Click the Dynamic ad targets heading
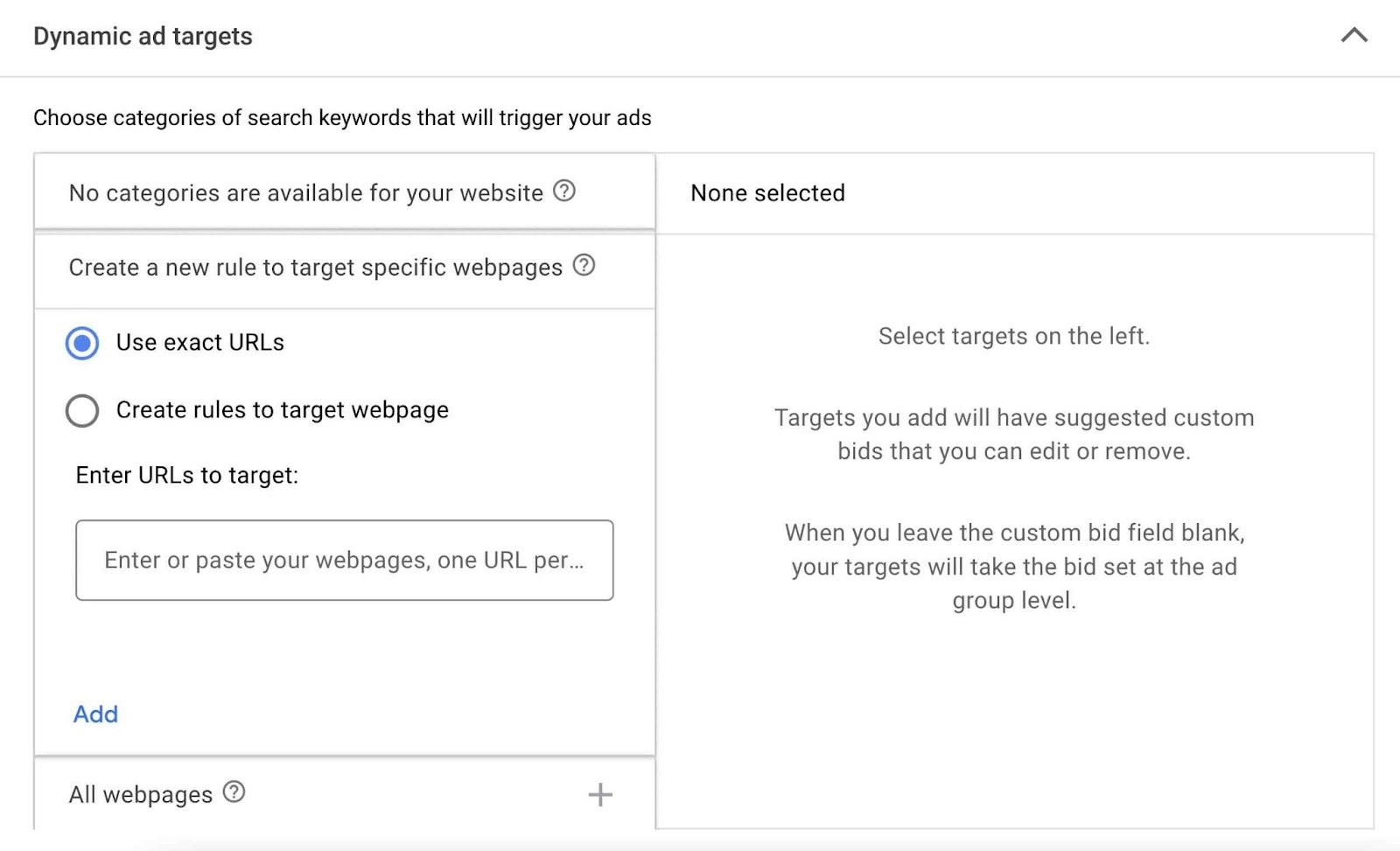1400x851 pixels. coord(143,36)
